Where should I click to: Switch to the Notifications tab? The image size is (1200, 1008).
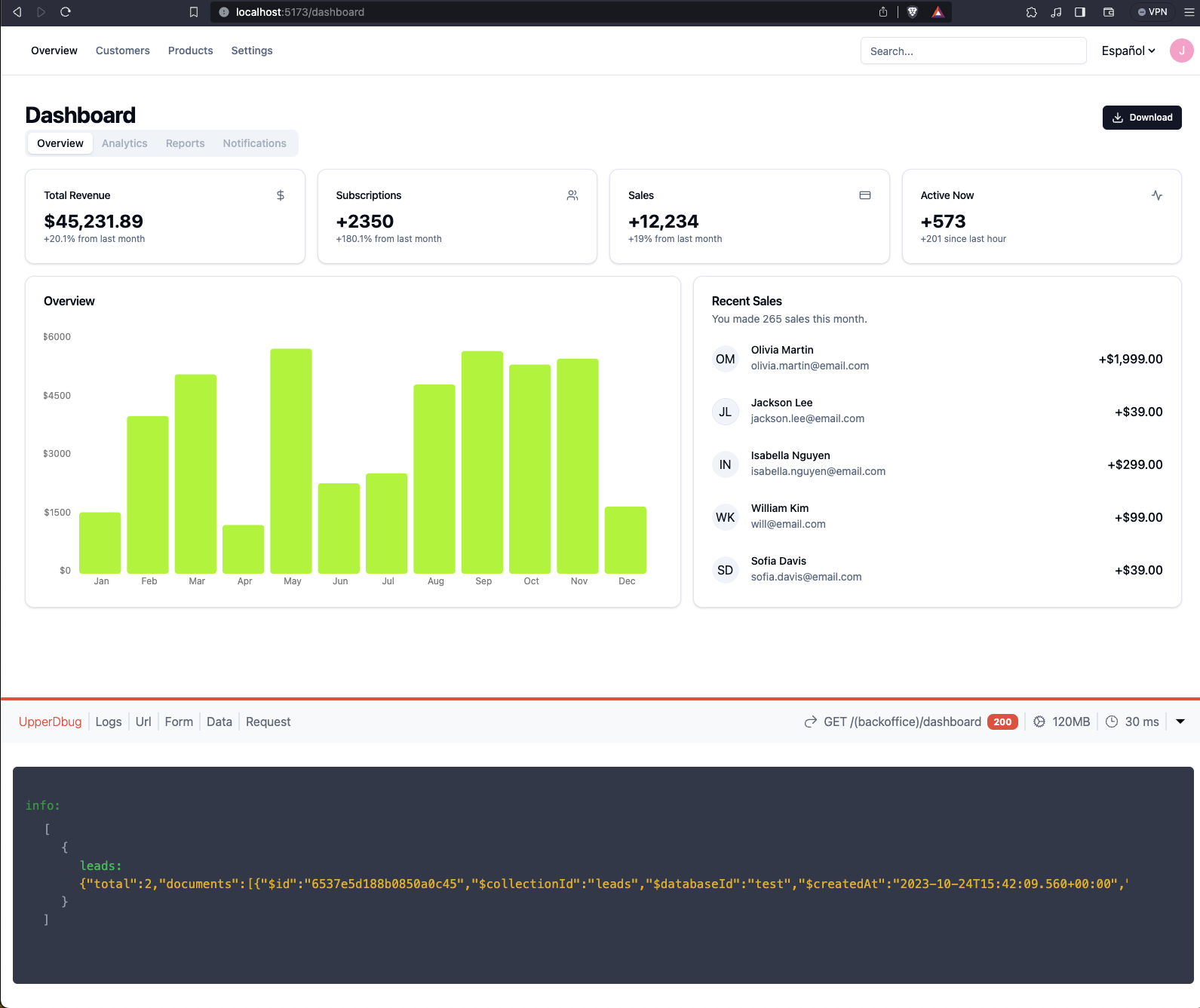255,143
